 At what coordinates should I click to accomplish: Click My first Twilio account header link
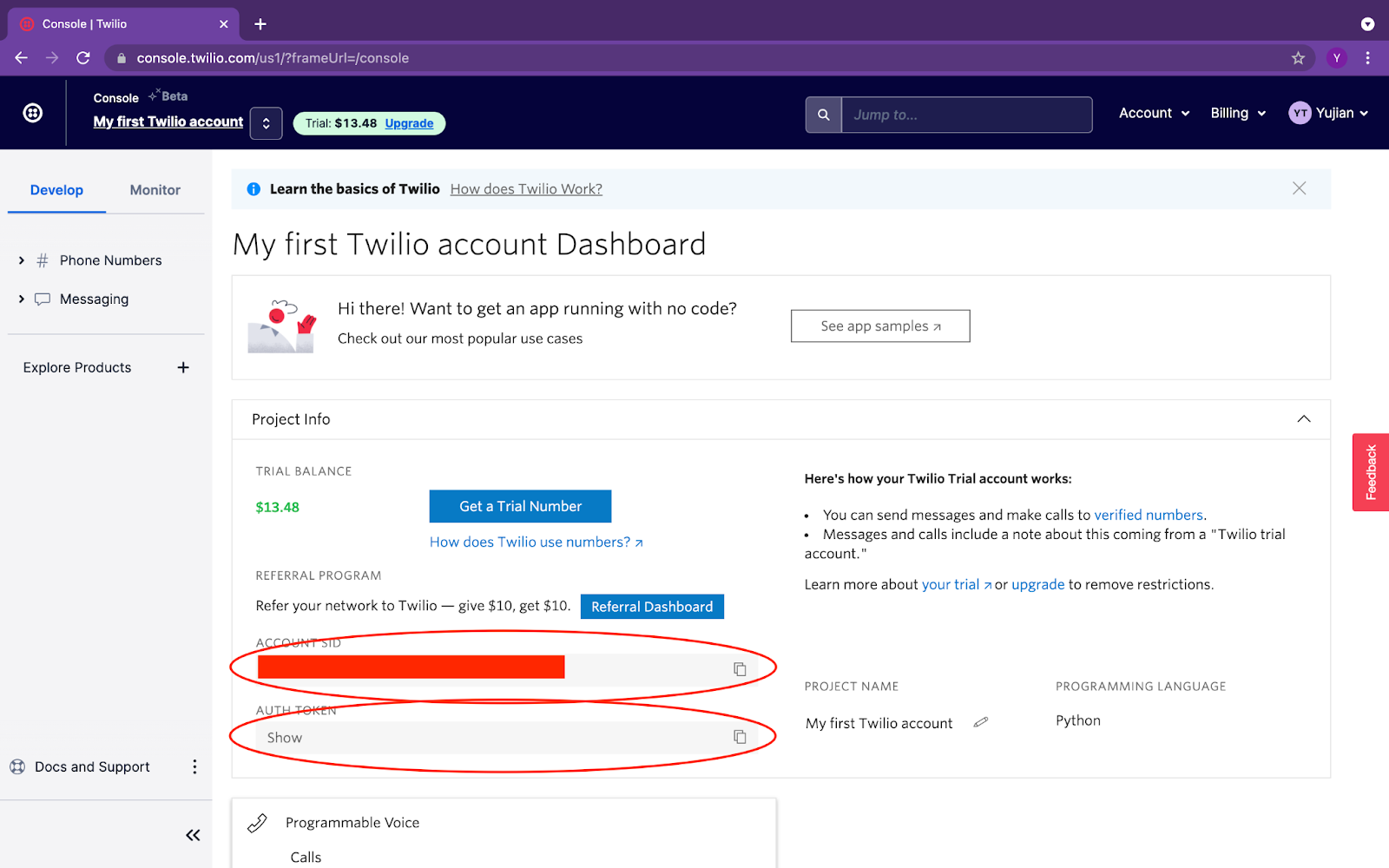[x=168, y=122]
